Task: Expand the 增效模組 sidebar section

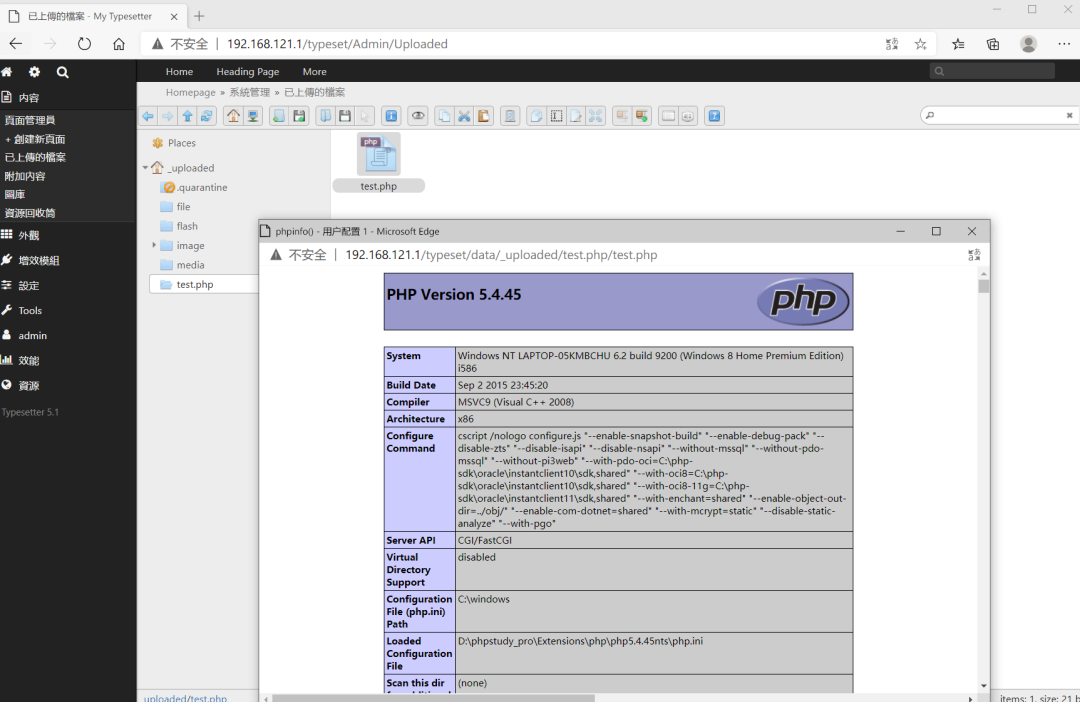Action: point(68,260)
